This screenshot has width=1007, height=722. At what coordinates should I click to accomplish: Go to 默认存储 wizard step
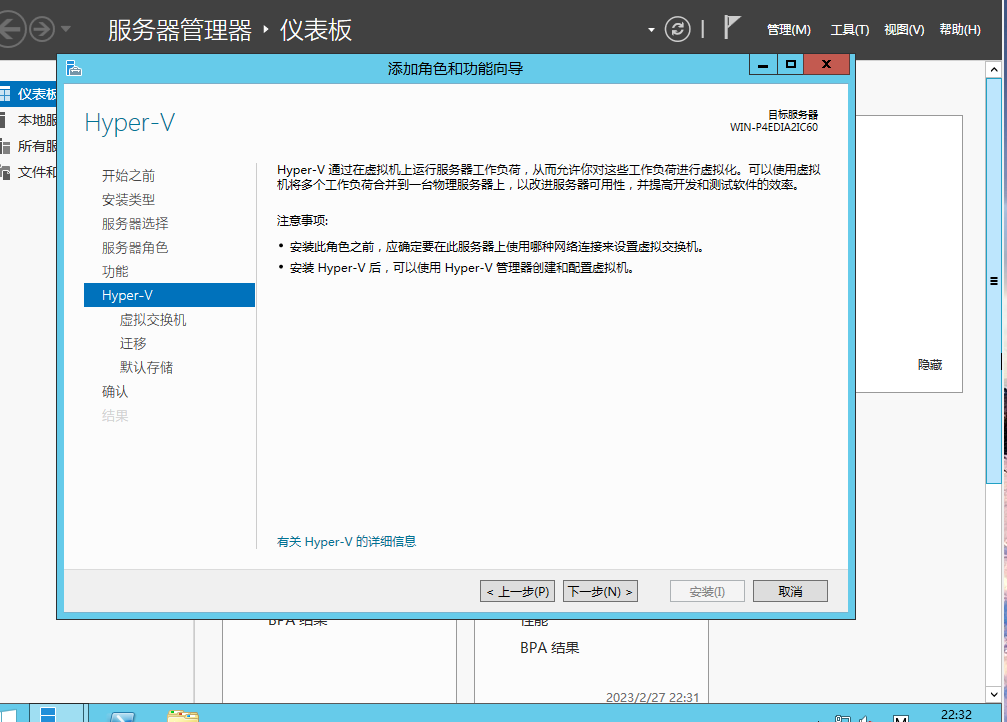tap(146, 367)
